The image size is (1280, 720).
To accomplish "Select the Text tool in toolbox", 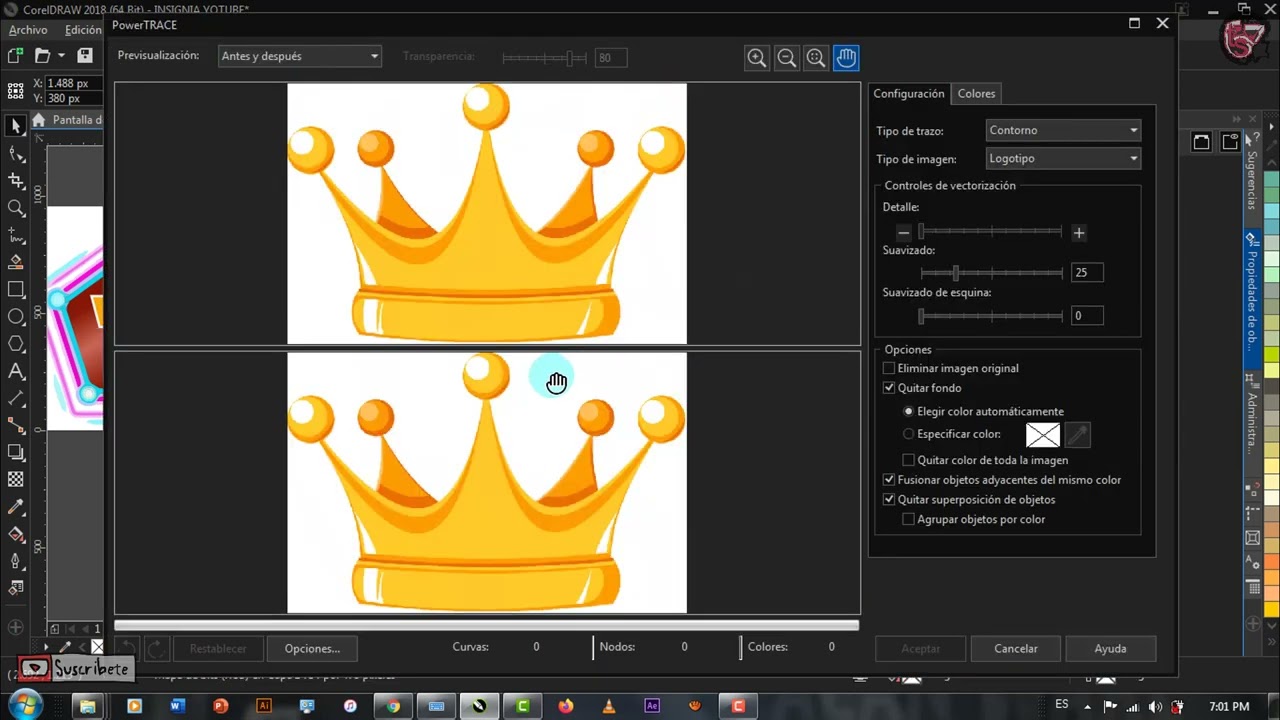I will click(16, 371).
